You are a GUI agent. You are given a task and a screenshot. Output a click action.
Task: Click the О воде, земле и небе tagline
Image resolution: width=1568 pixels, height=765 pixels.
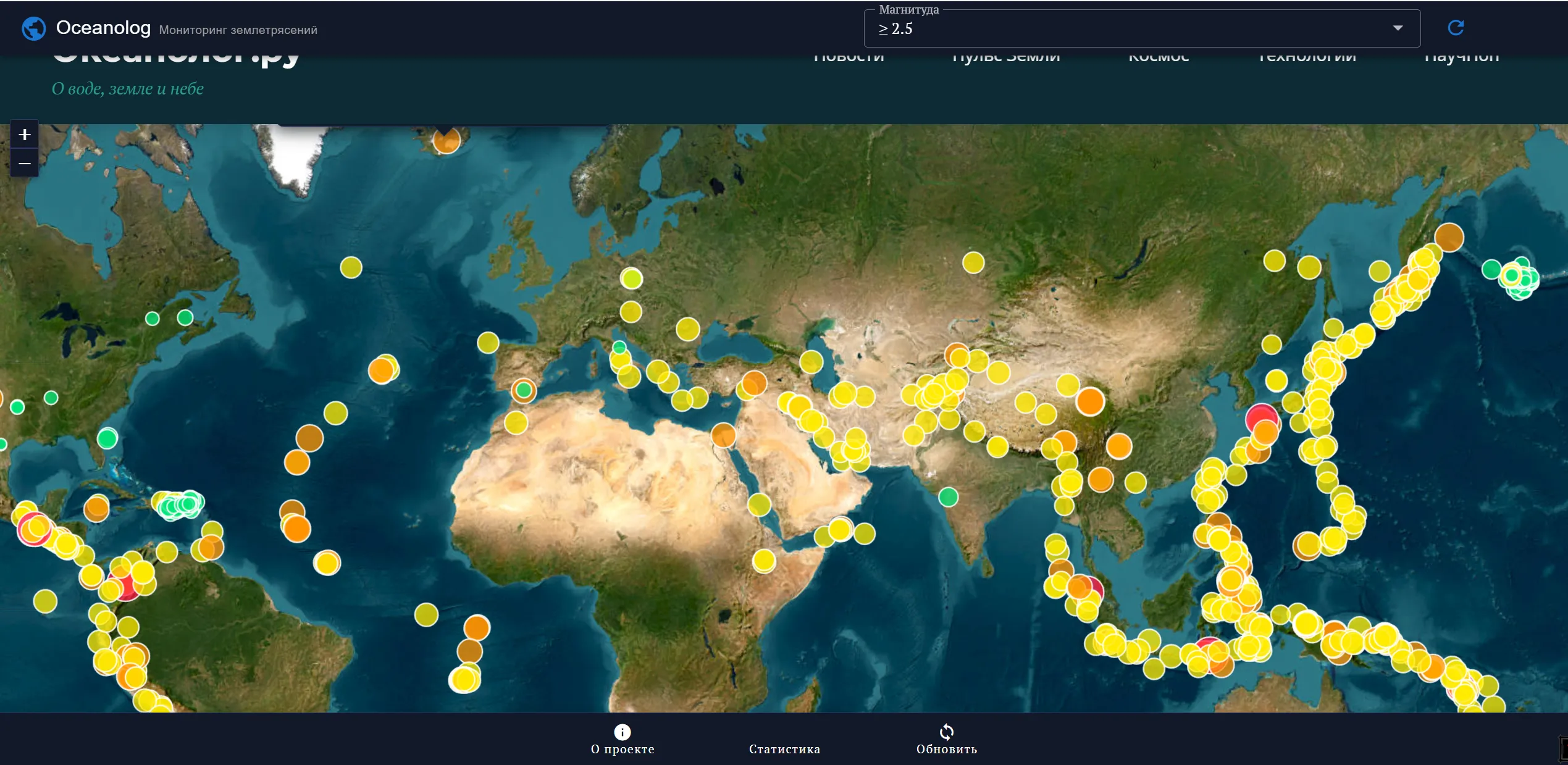128,89
